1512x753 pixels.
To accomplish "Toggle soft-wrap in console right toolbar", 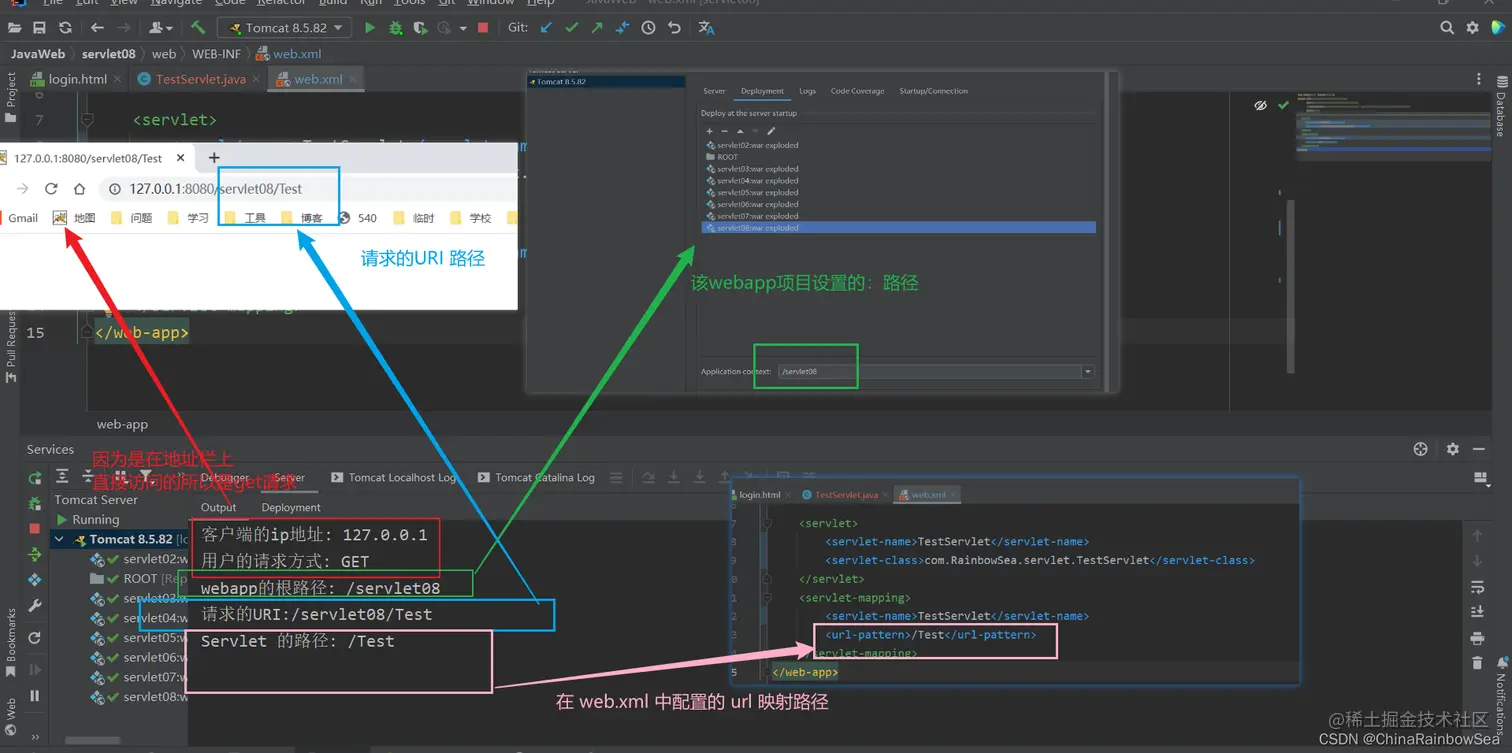I will tap(1477, 587).
